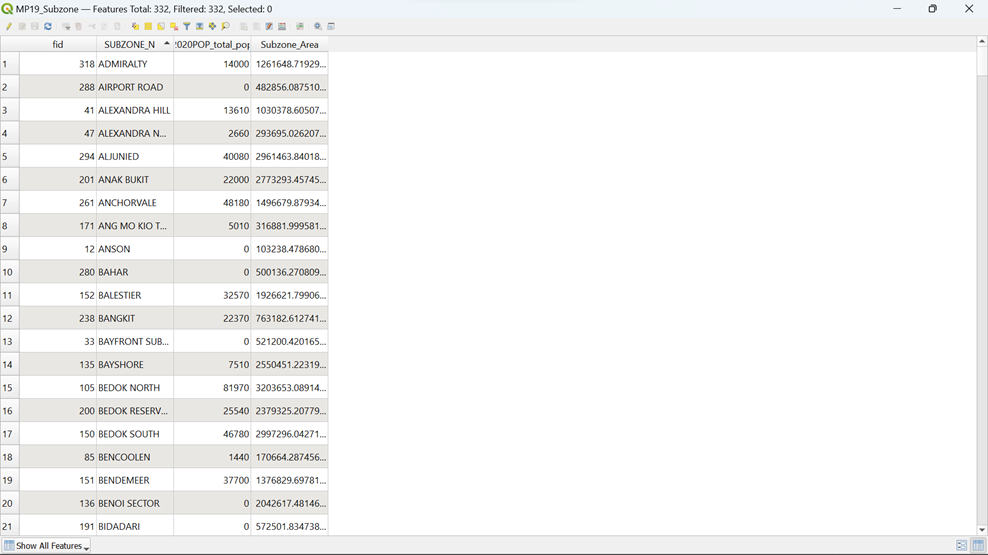Viewport: 988px width, 555px height.
Task: Open the Show All Features dropdown
Action: tap(47, 546)
